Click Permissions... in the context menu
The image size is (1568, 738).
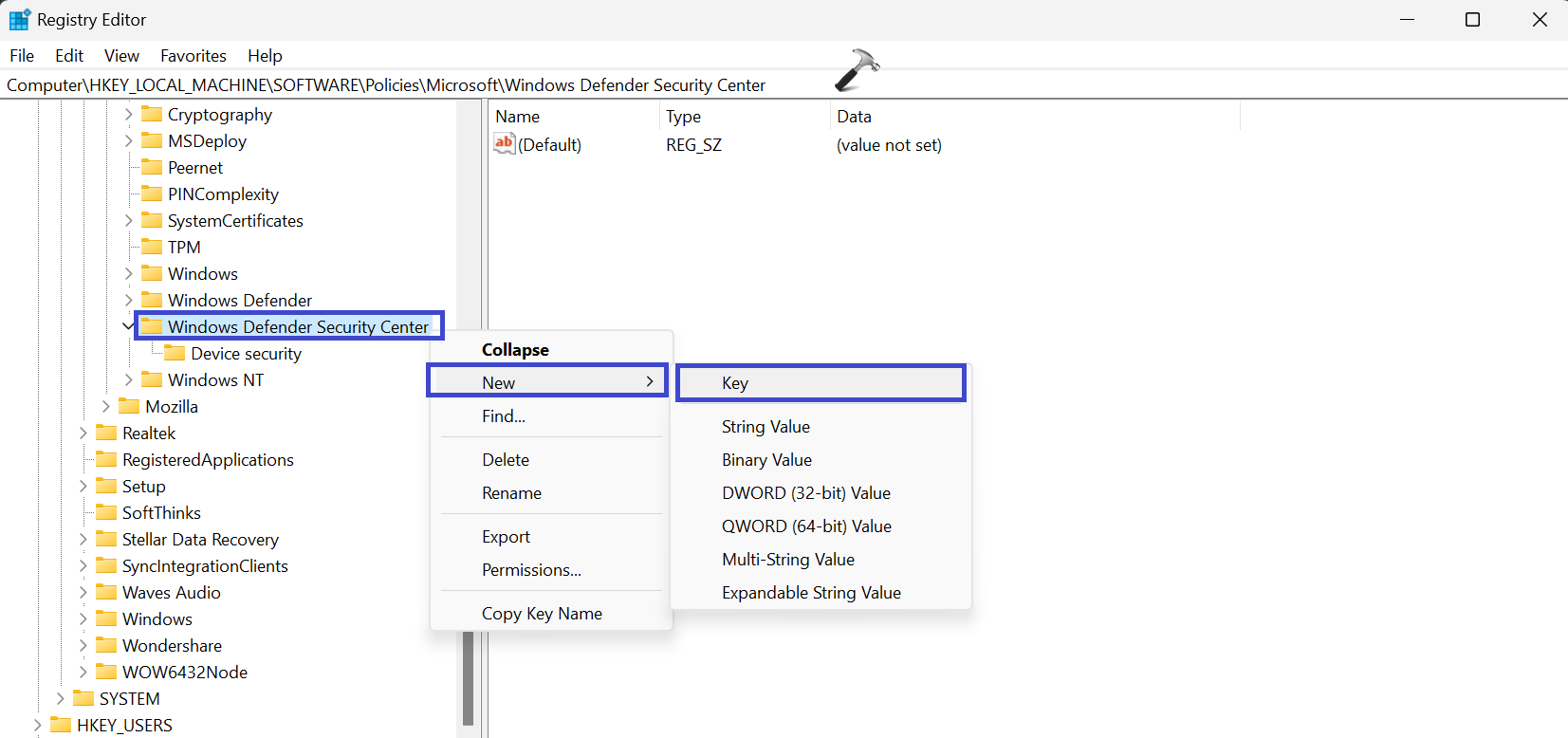[531, 570]
